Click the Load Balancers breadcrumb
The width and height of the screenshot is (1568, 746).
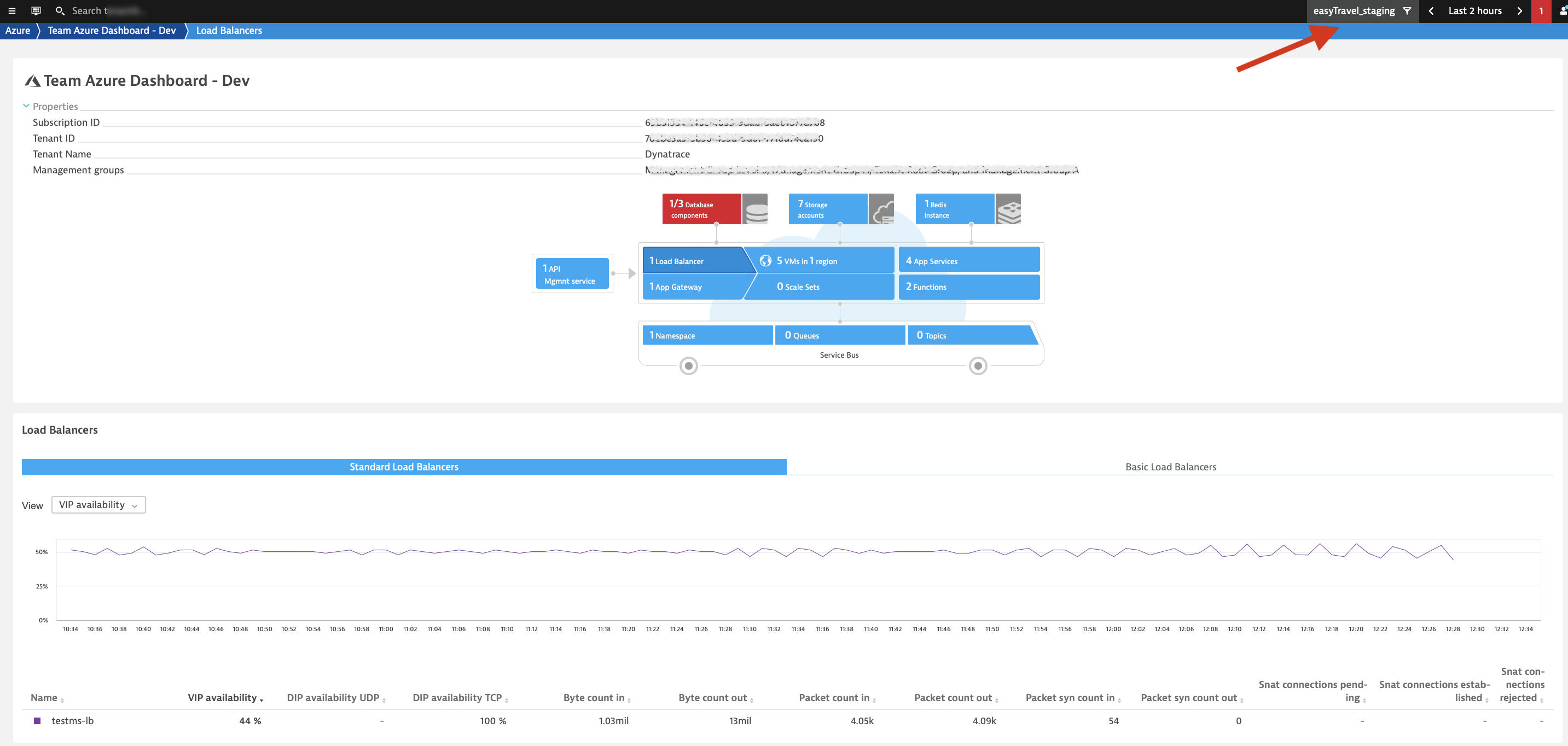[229, 31]
